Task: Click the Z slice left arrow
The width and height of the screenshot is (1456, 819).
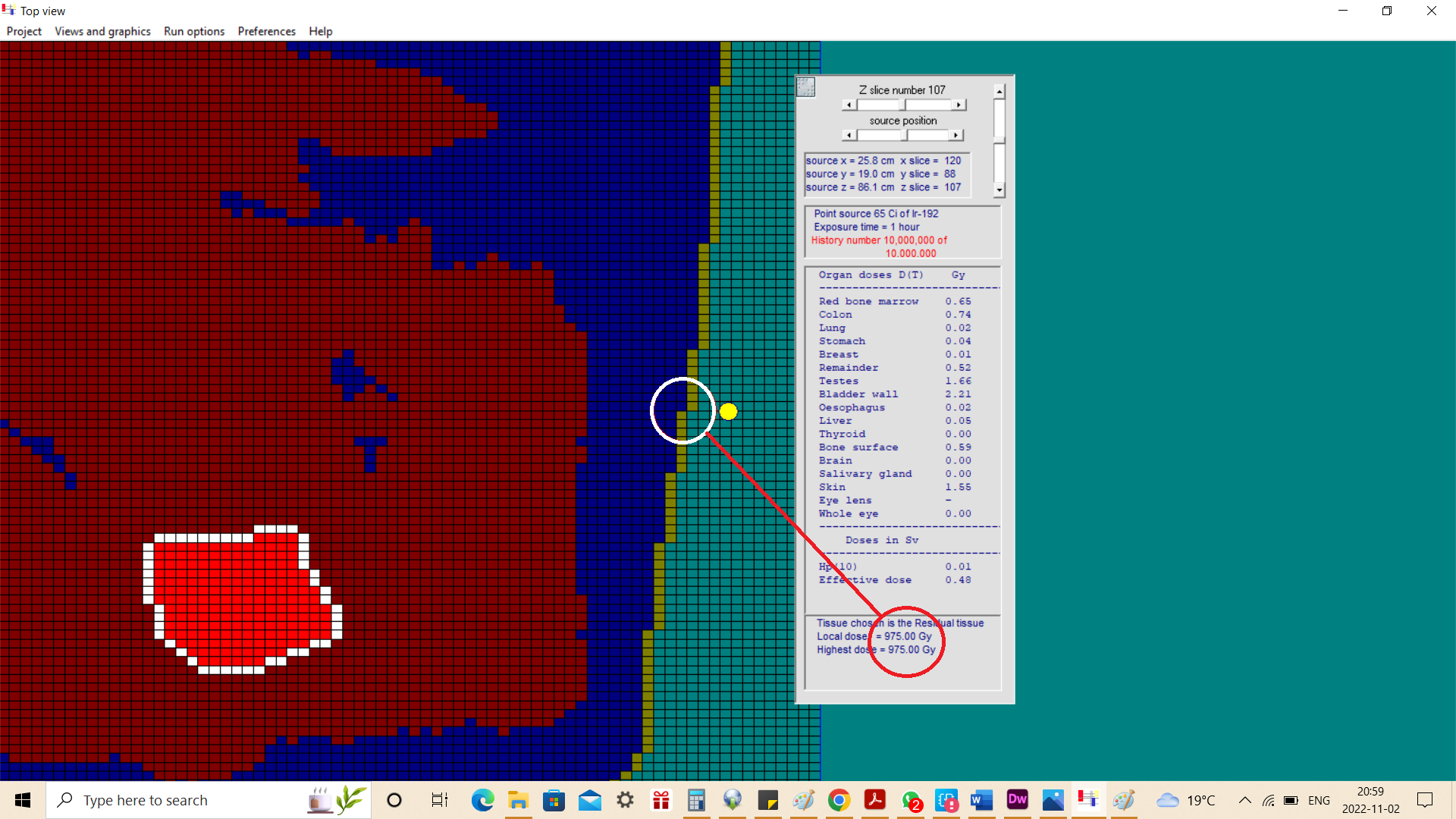Action: click(x=849, y=104)
